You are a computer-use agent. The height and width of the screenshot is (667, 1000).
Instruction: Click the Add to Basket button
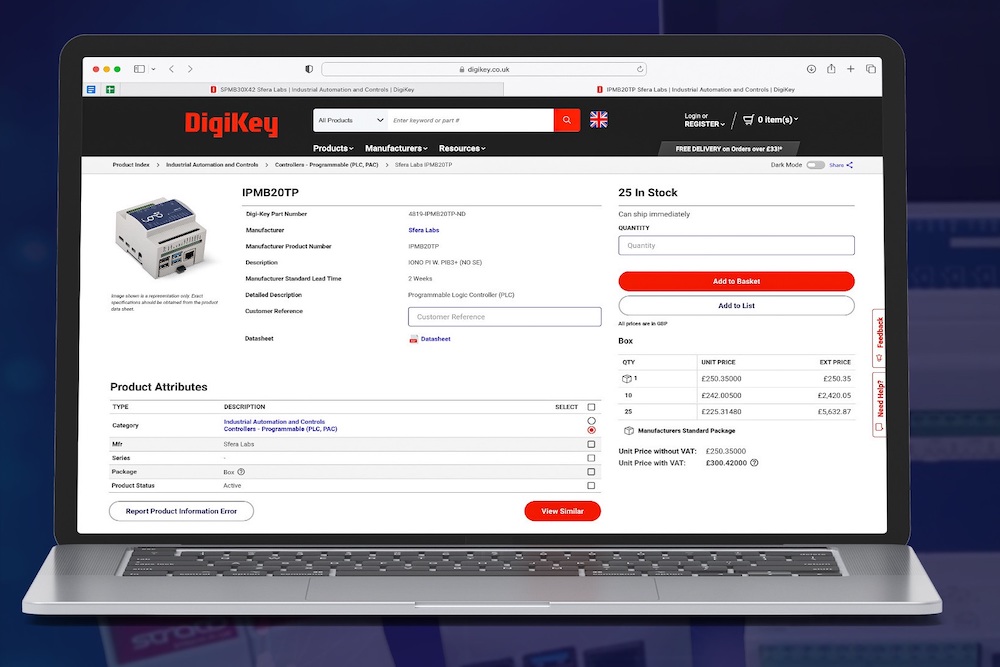point(736,281)
